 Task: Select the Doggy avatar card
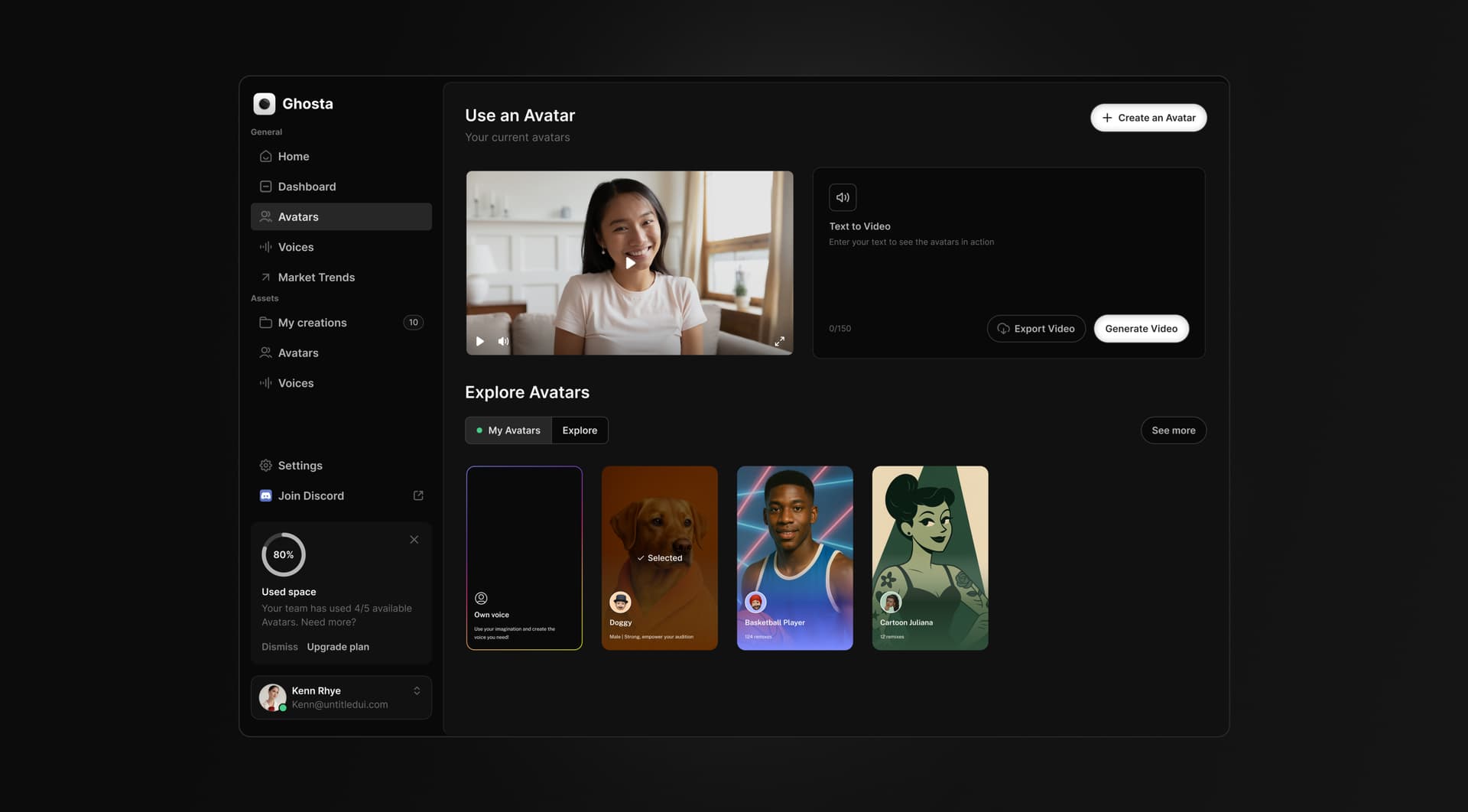click(x=659, y=558)
